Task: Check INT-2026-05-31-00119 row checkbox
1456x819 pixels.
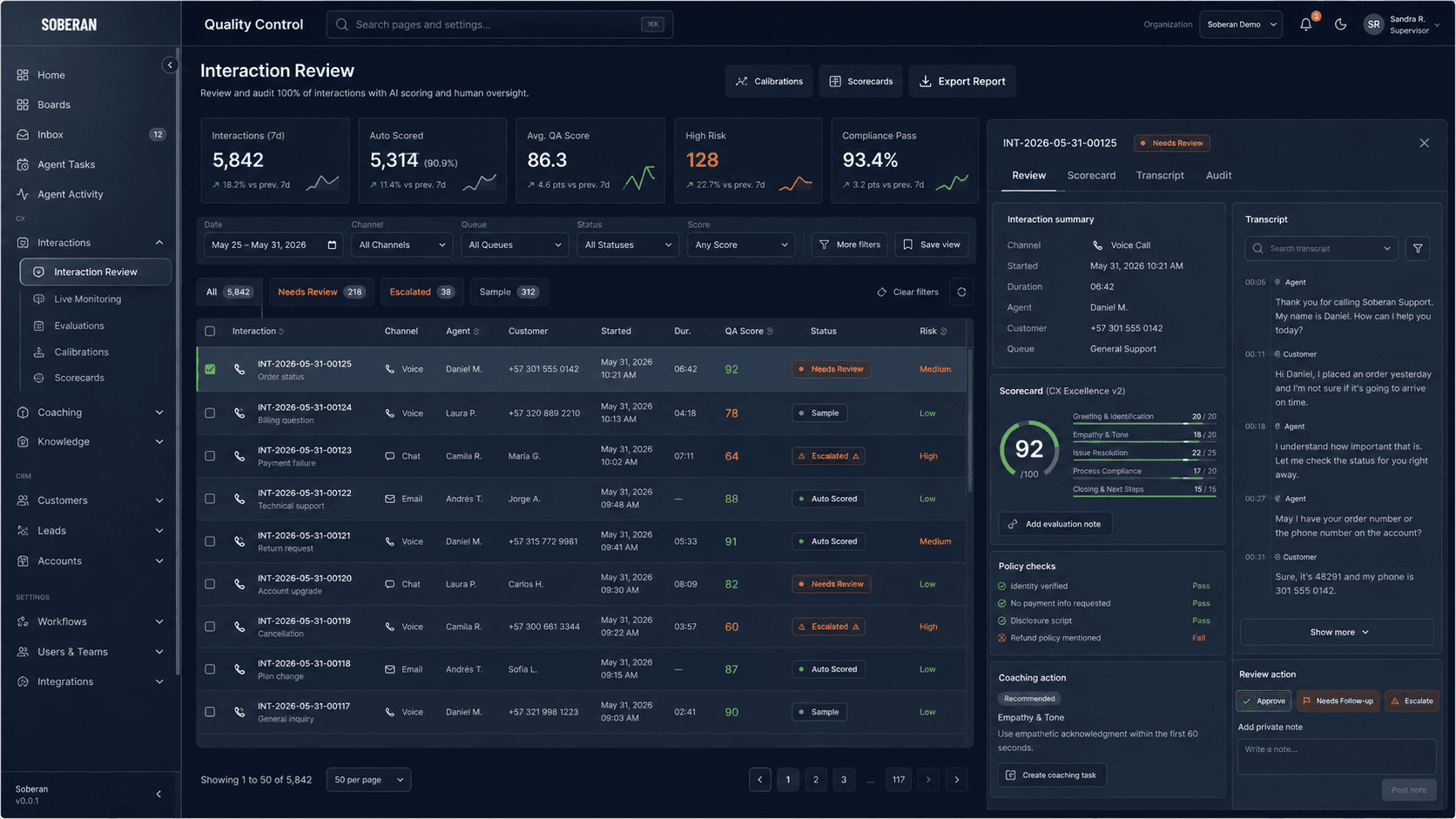Action: click(210, 627)
